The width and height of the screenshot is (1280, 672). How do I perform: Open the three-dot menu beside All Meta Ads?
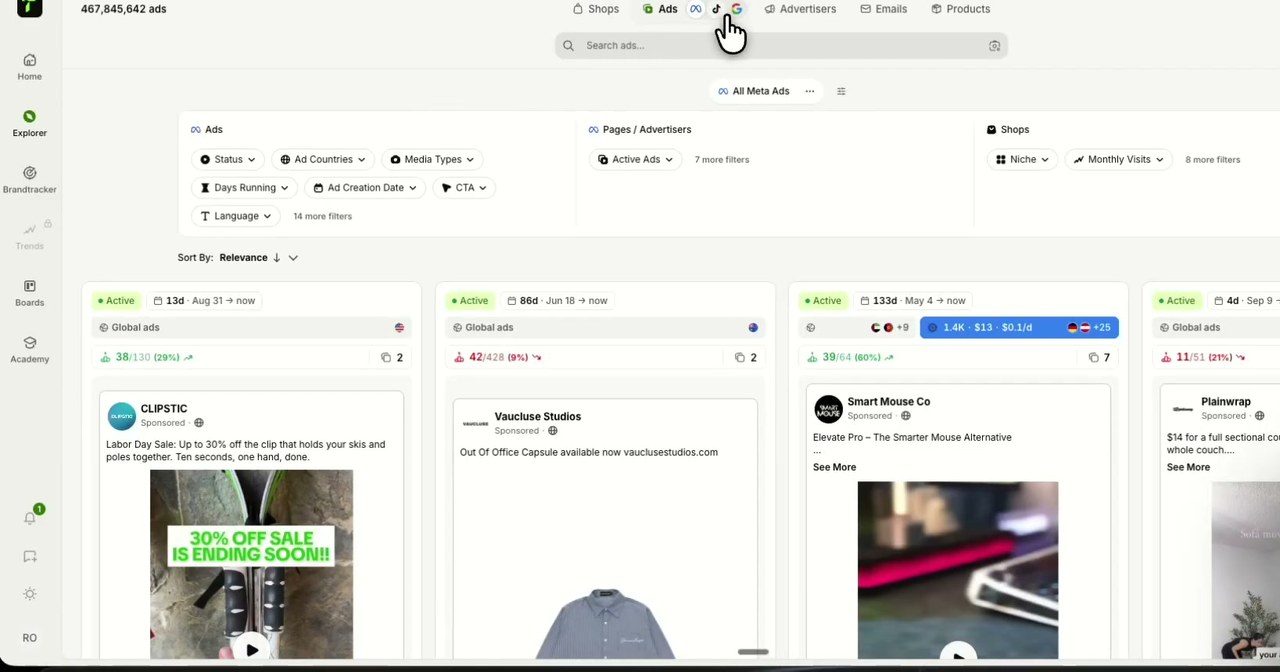point(810,91)
